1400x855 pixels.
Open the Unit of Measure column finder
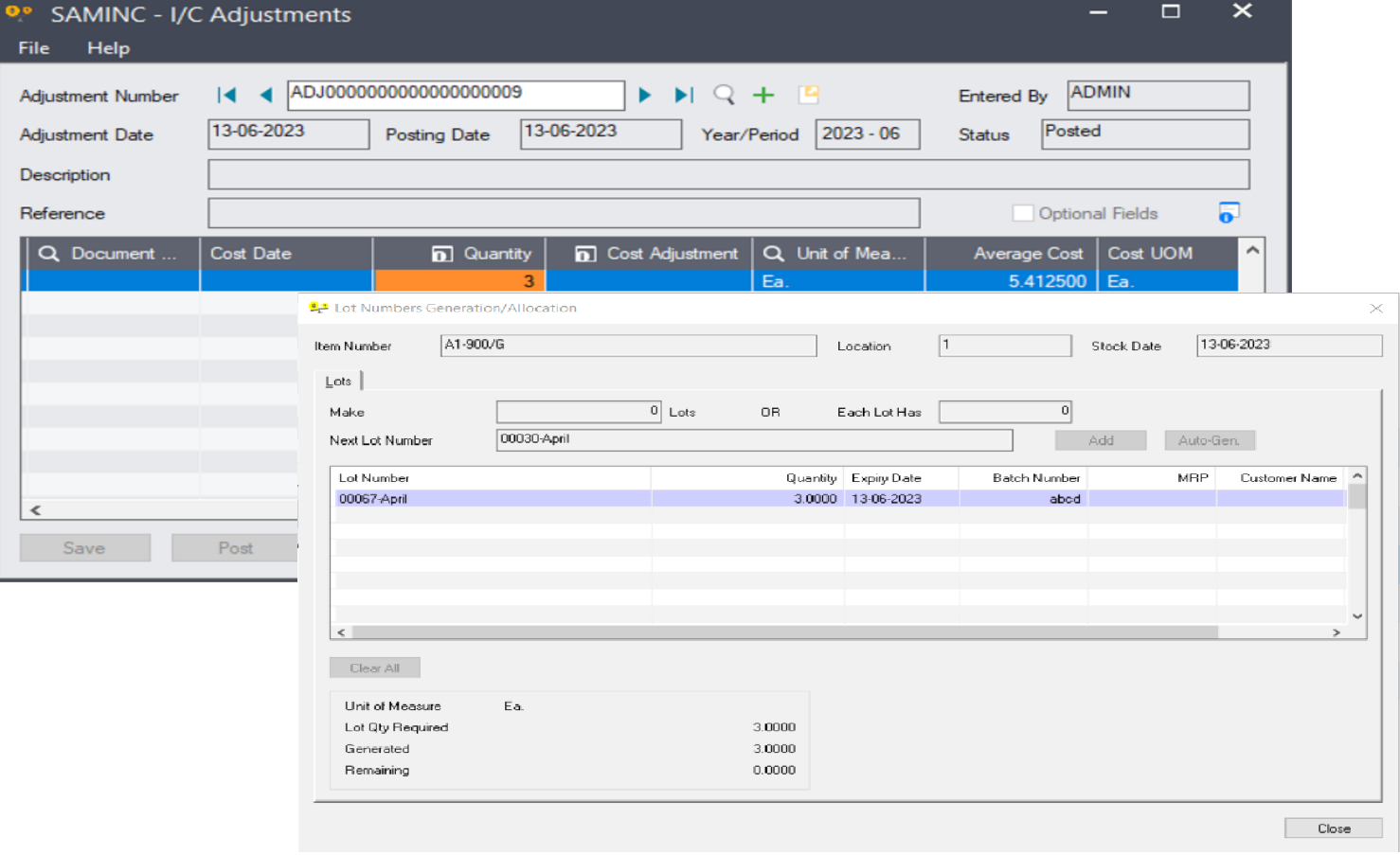click(774, 253)
